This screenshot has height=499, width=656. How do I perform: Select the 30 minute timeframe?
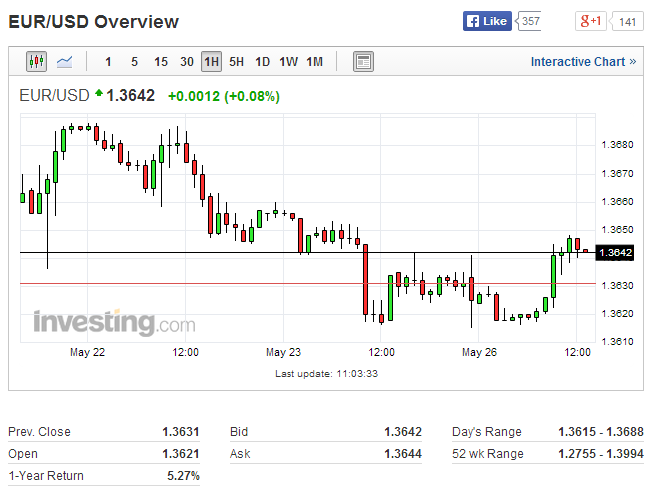(x=187, y=62)
